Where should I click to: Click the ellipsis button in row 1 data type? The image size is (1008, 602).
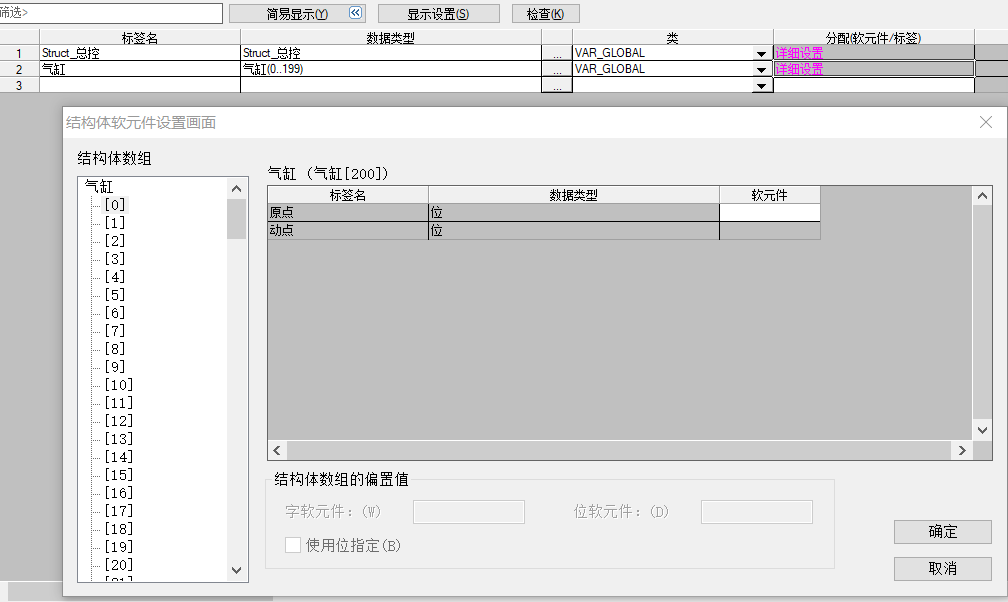pos(557,53)
